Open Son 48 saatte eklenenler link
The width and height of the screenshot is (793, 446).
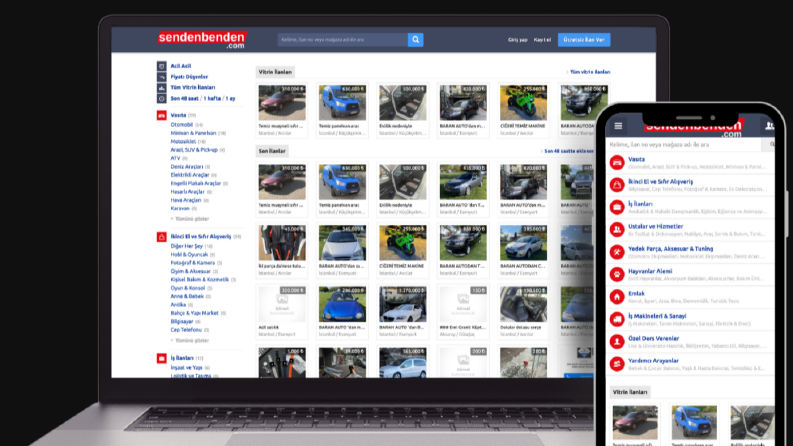pyautogui.click(x=568, y=151)
